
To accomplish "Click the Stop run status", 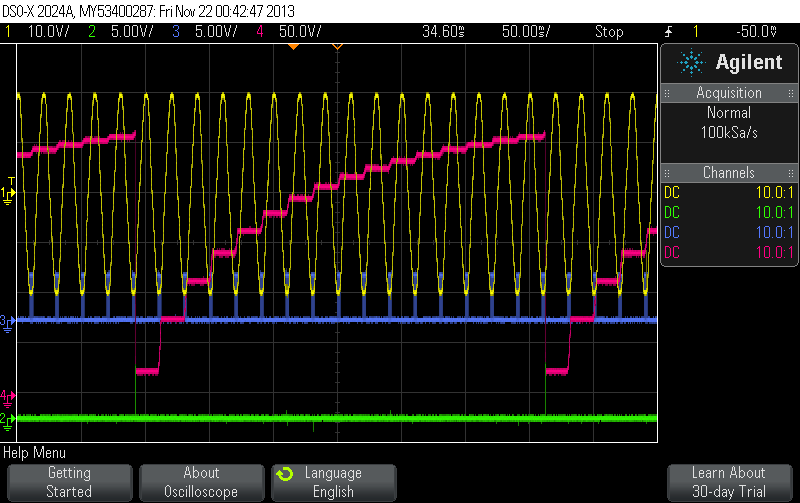I will [x=609, y=32].
